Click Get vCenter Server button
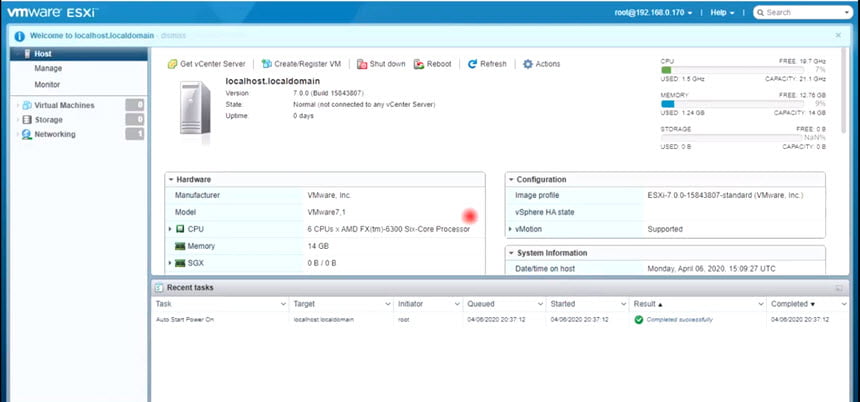The image size is (860, 402). click(207, 64)
